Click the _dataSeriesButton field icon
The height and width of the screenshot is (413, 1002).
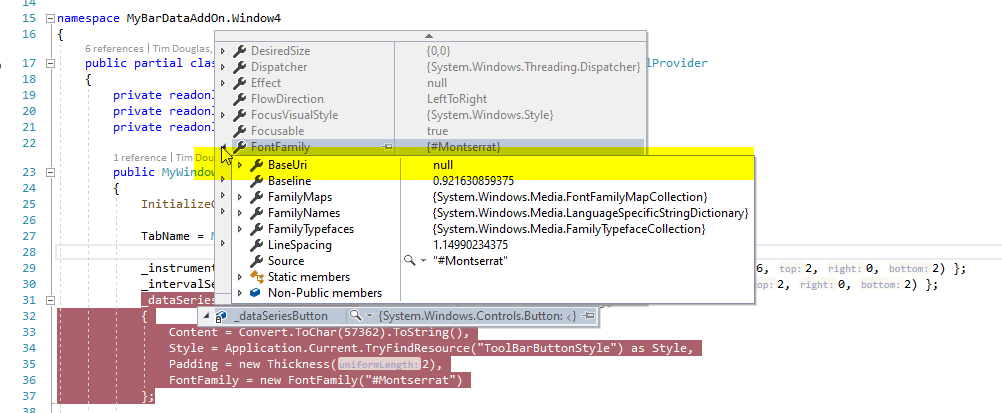(220, 316)
